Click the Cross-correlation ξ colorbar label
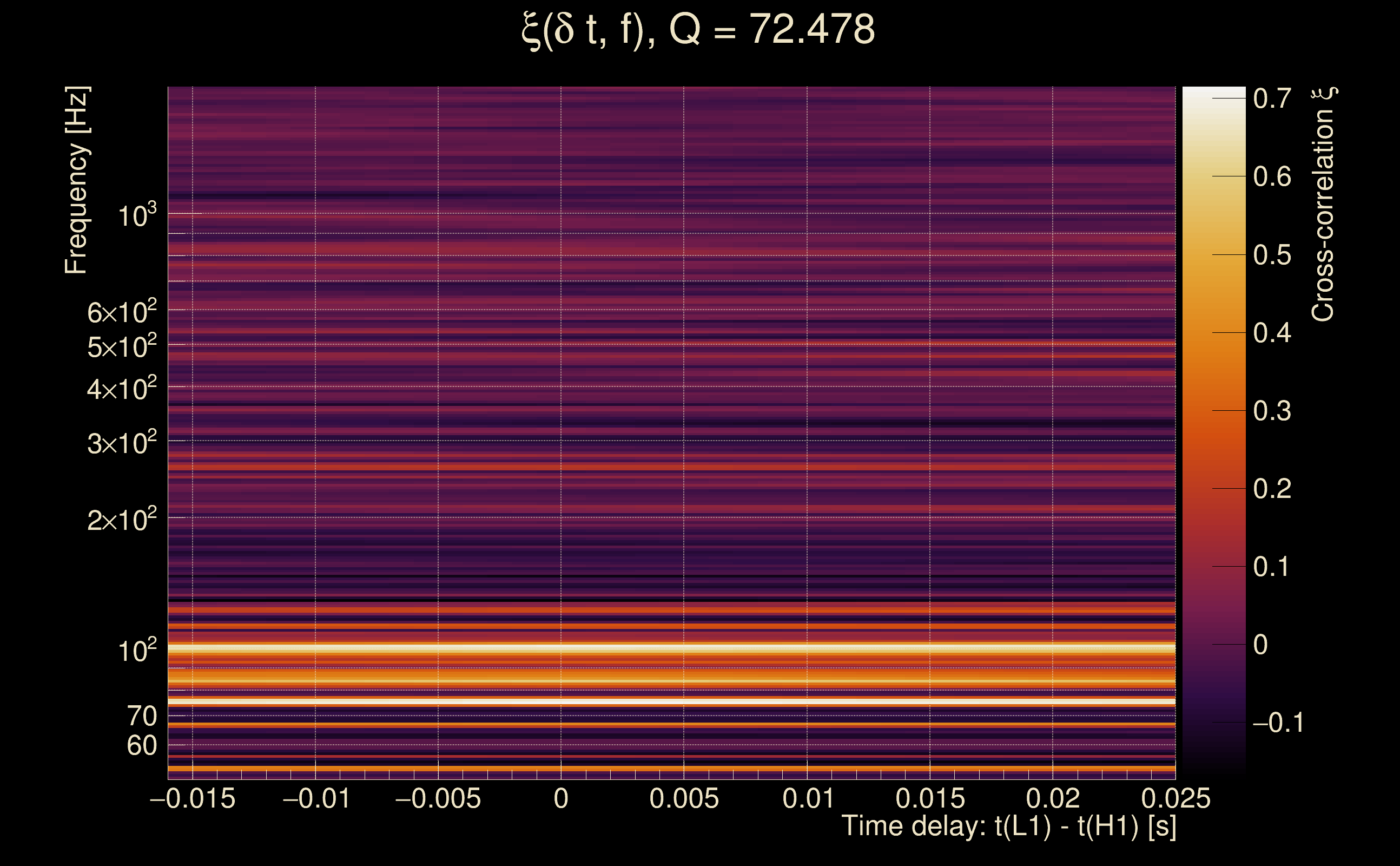The height and width of the screenshot is (866, 1400). [1323, 205]
